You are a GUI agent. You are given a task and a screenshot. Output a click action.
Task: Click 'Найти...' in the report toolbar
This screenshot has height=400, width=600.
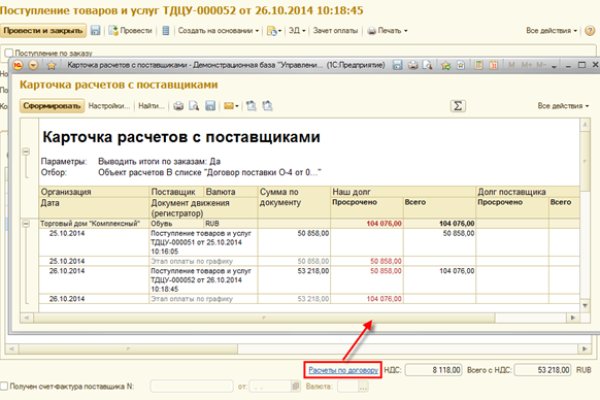(x=151, y=105)
